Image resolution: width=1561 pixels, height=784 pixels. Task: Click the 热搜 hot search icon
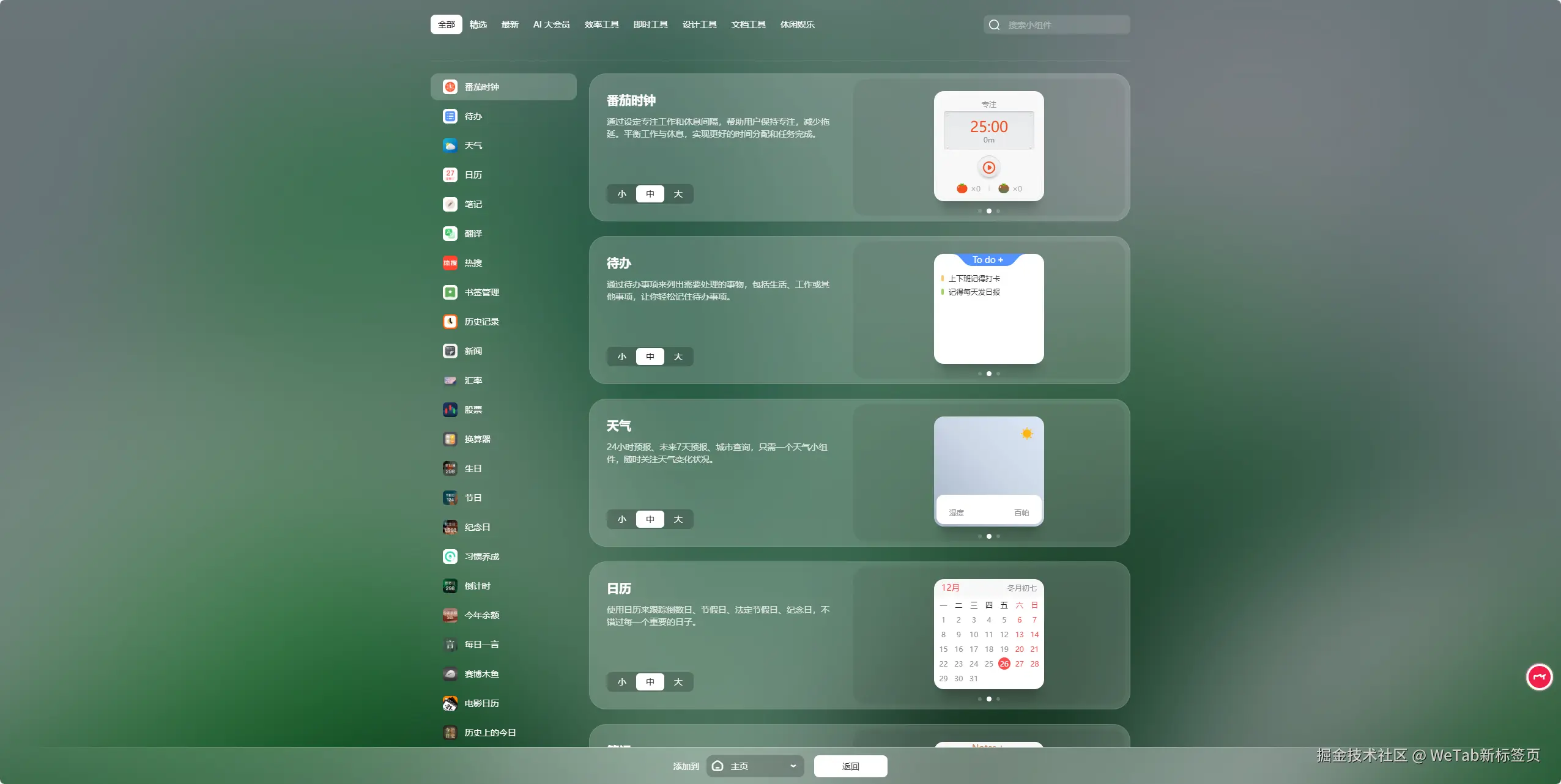point(450,263)
